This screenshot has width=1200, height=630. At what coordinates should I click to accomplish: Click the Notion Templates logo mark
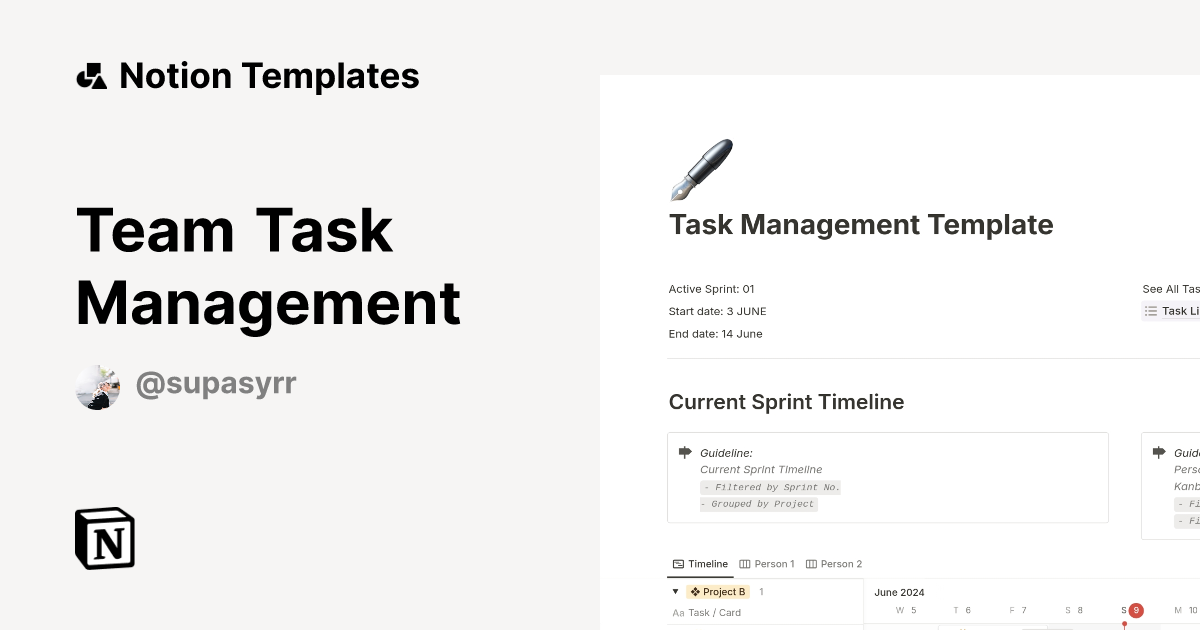93,74
